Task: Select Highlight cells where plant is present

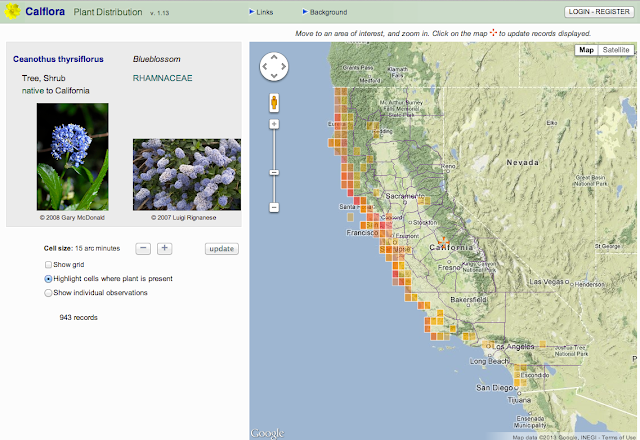Action: (x=48, y=279)
